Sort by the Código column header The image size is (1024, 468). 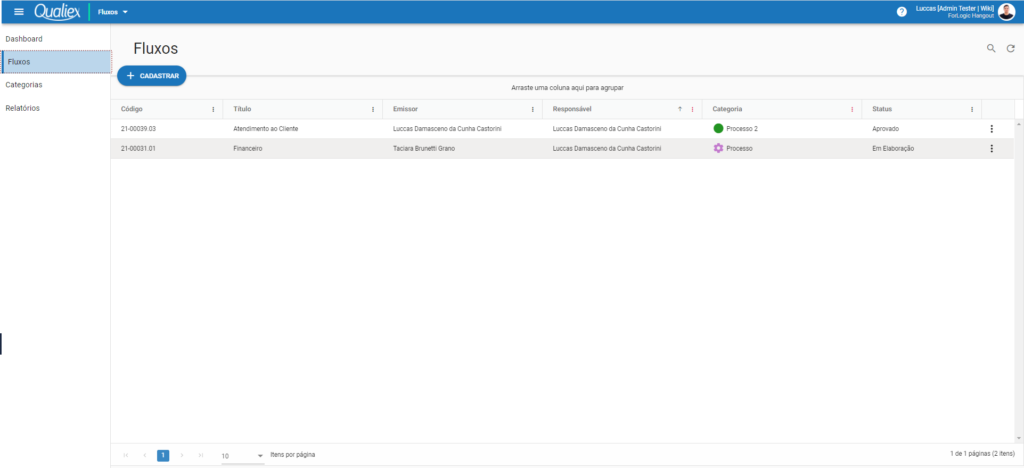click(x=132, y=109)
